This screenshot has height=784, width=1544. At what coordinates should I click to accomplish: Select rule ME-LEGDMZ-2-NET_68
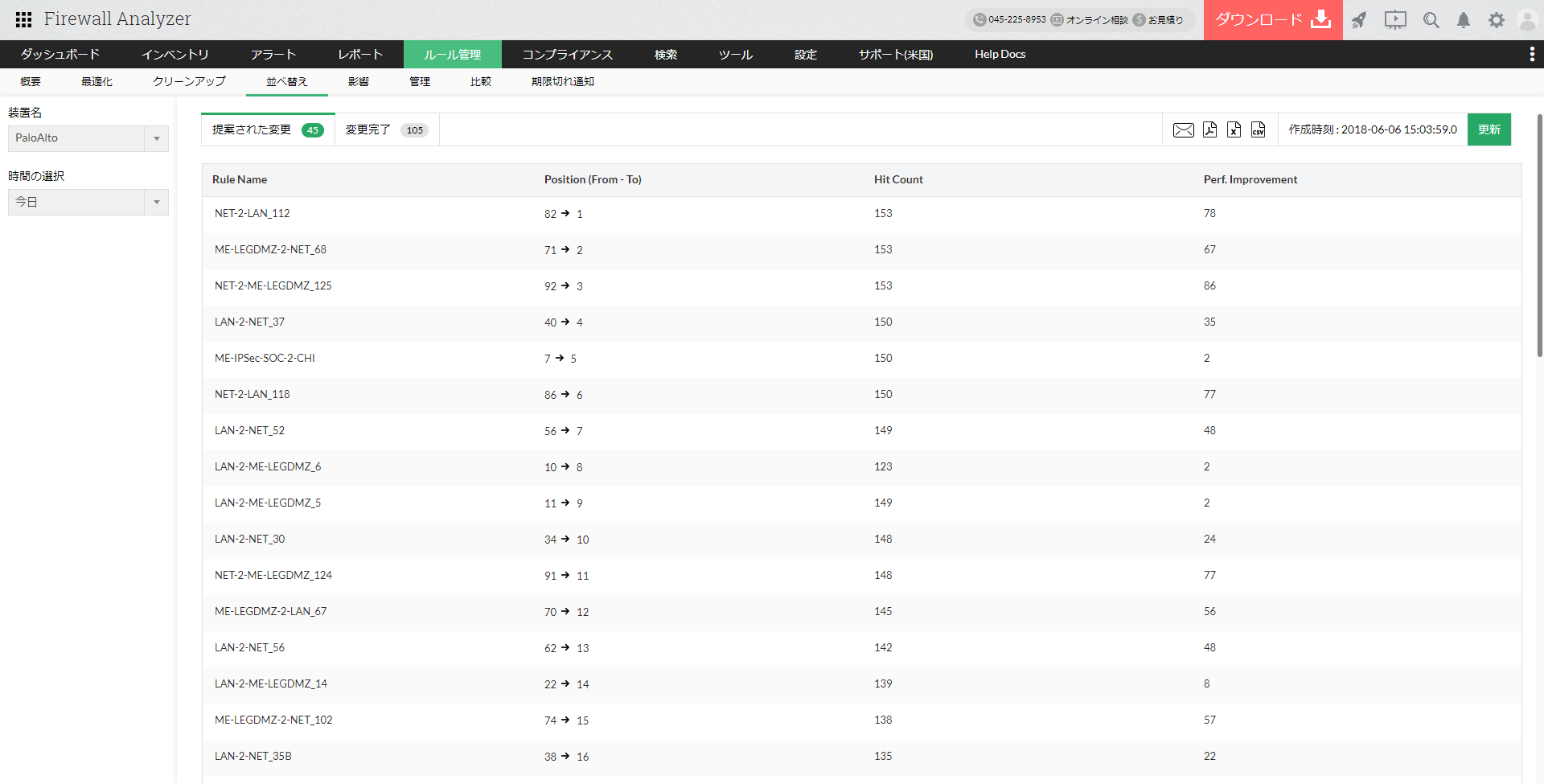pyautogui.click(x=270, y=249)
